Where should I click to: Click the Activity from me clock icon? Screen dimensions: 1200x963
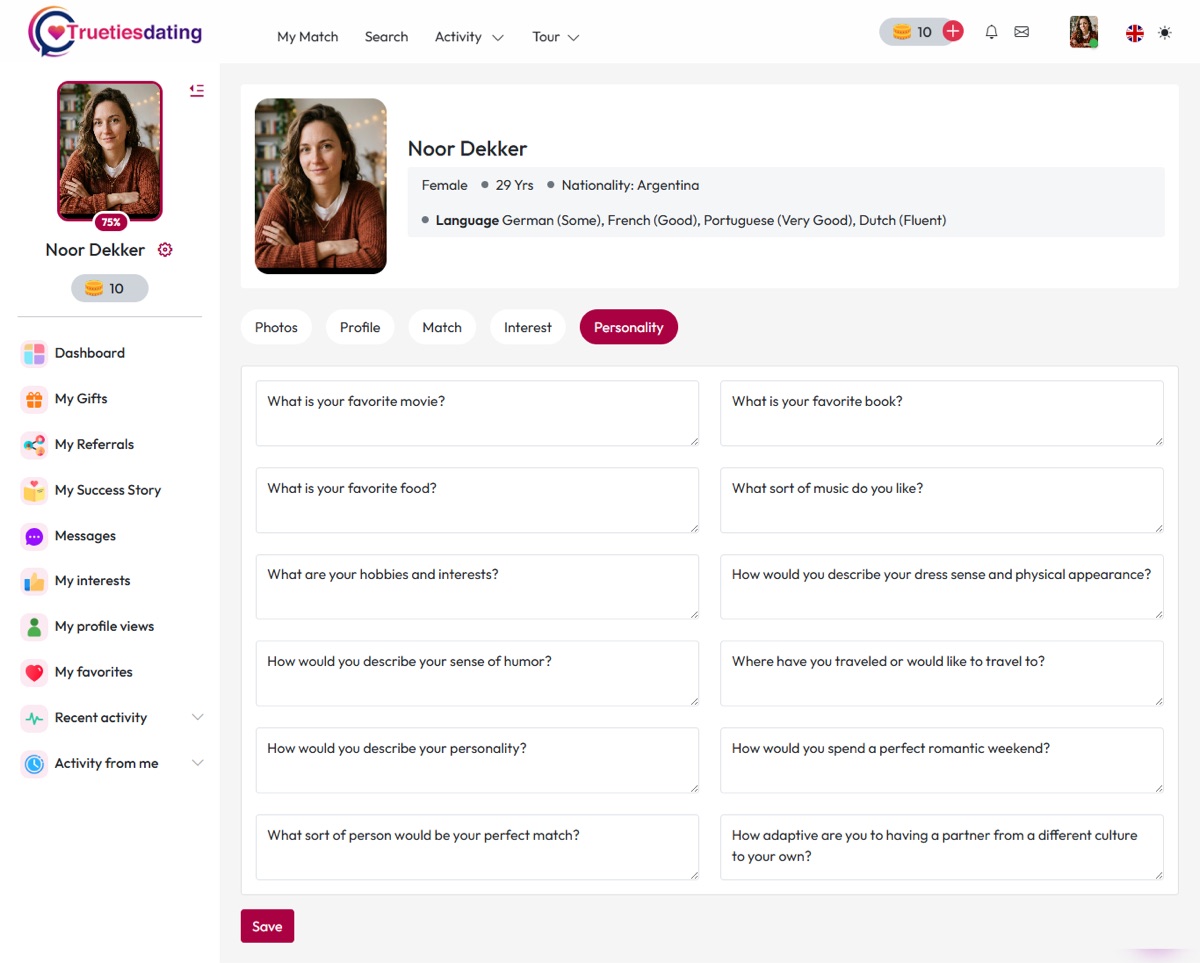[x=34, y=764]
